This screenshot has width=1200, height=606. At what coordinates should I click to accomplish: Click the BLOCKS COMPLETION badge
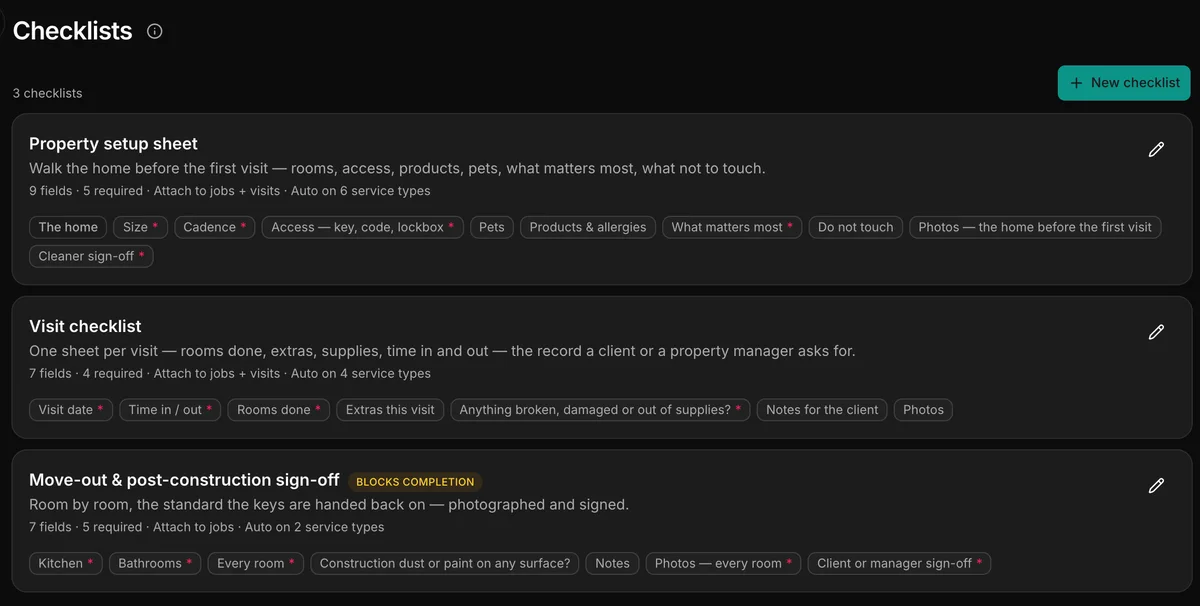tap(415, 482)
